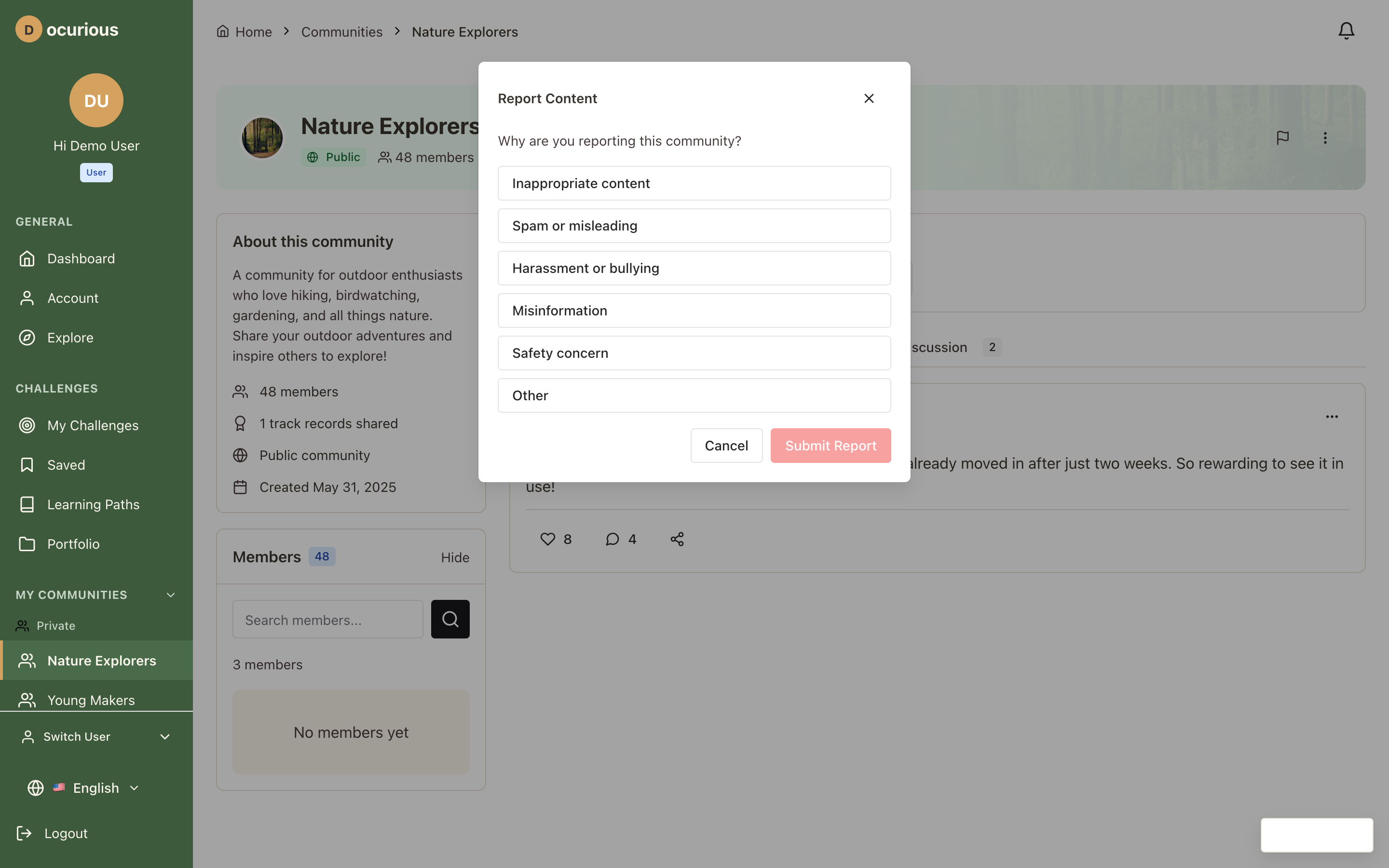Select the Misinformation report reason
The image size is (1389, 868).
tap(694, 310)
